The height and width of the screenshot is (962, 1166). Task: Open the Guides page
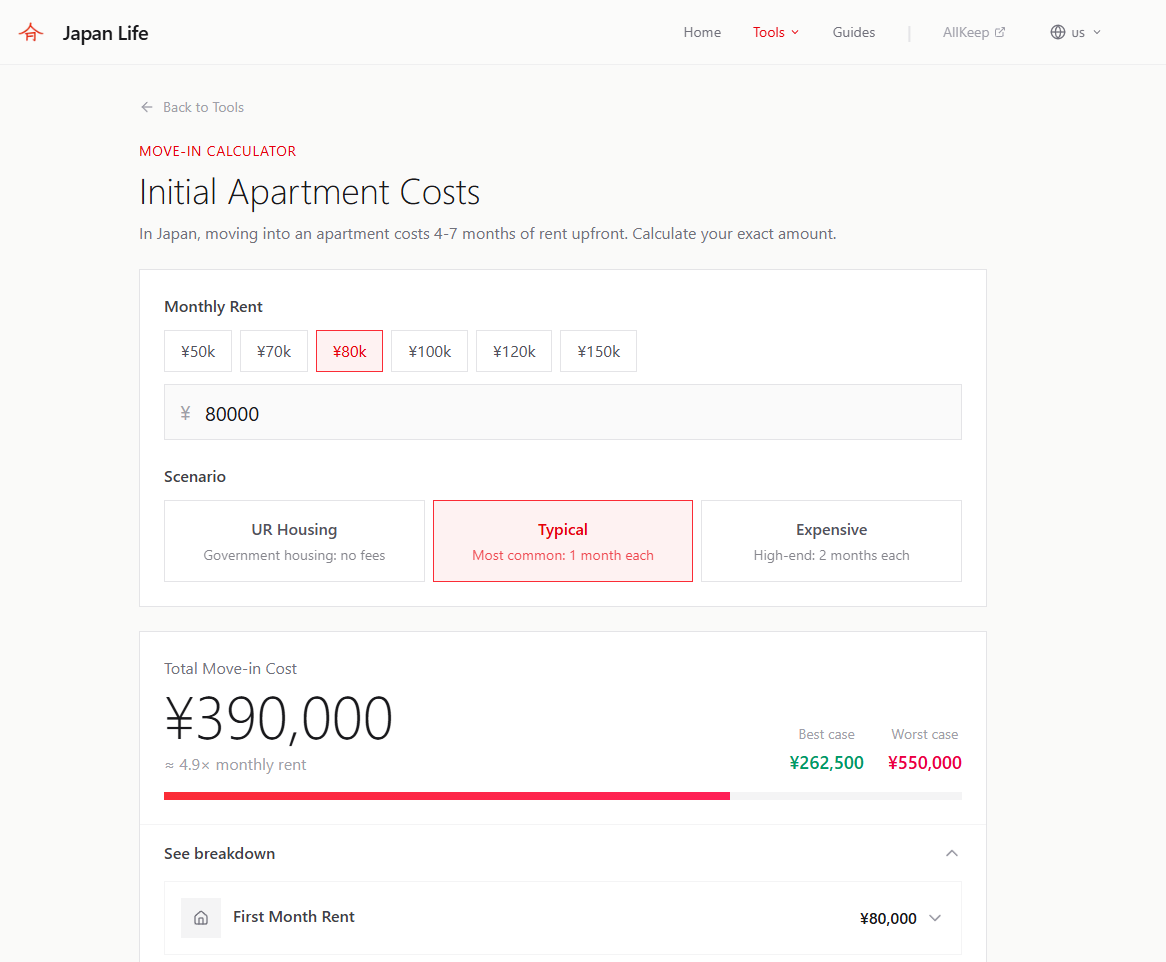(x=854, y=31)
